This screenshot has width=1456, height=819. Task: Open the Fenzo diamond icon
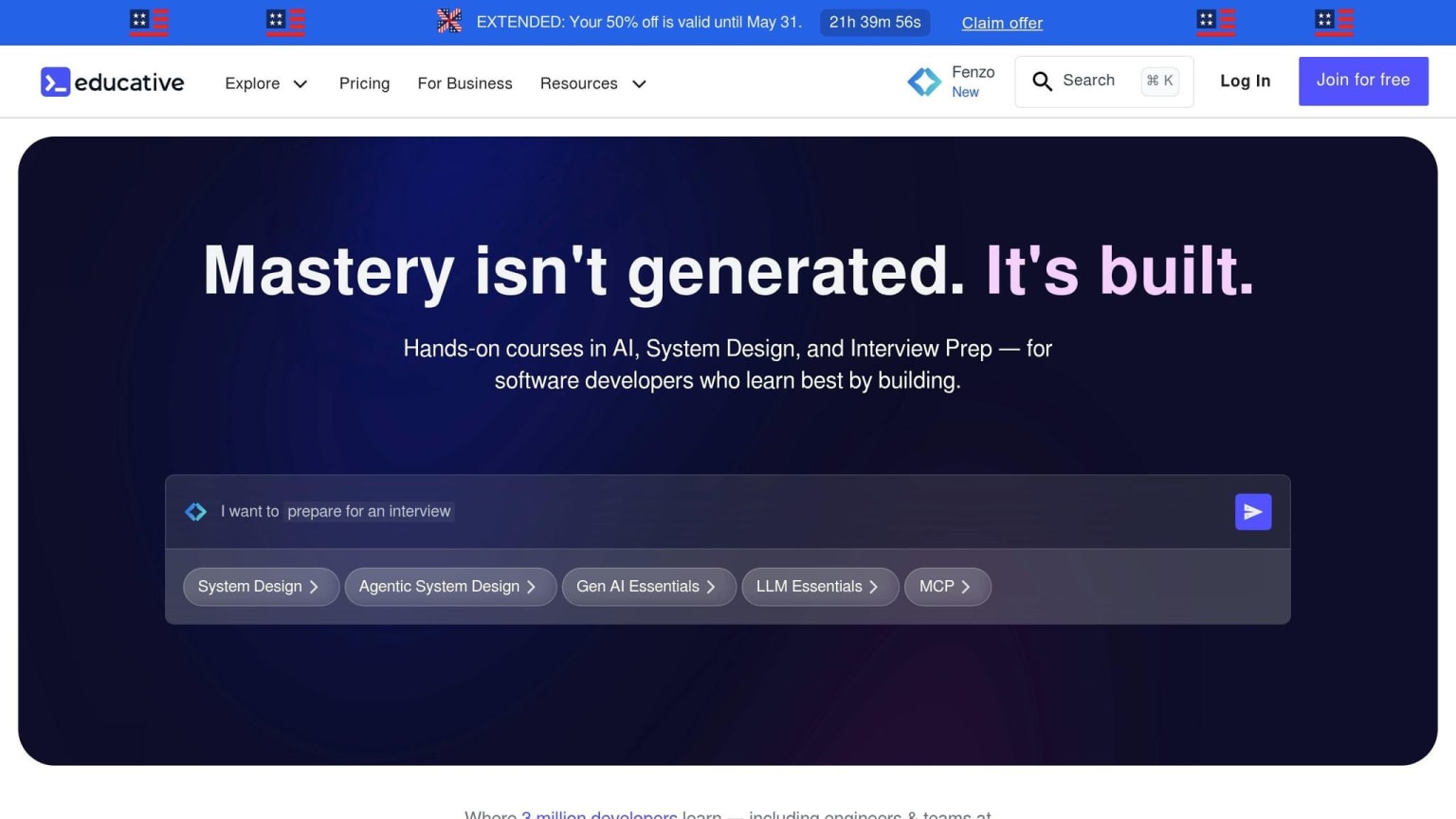click(x=924, y=82)
